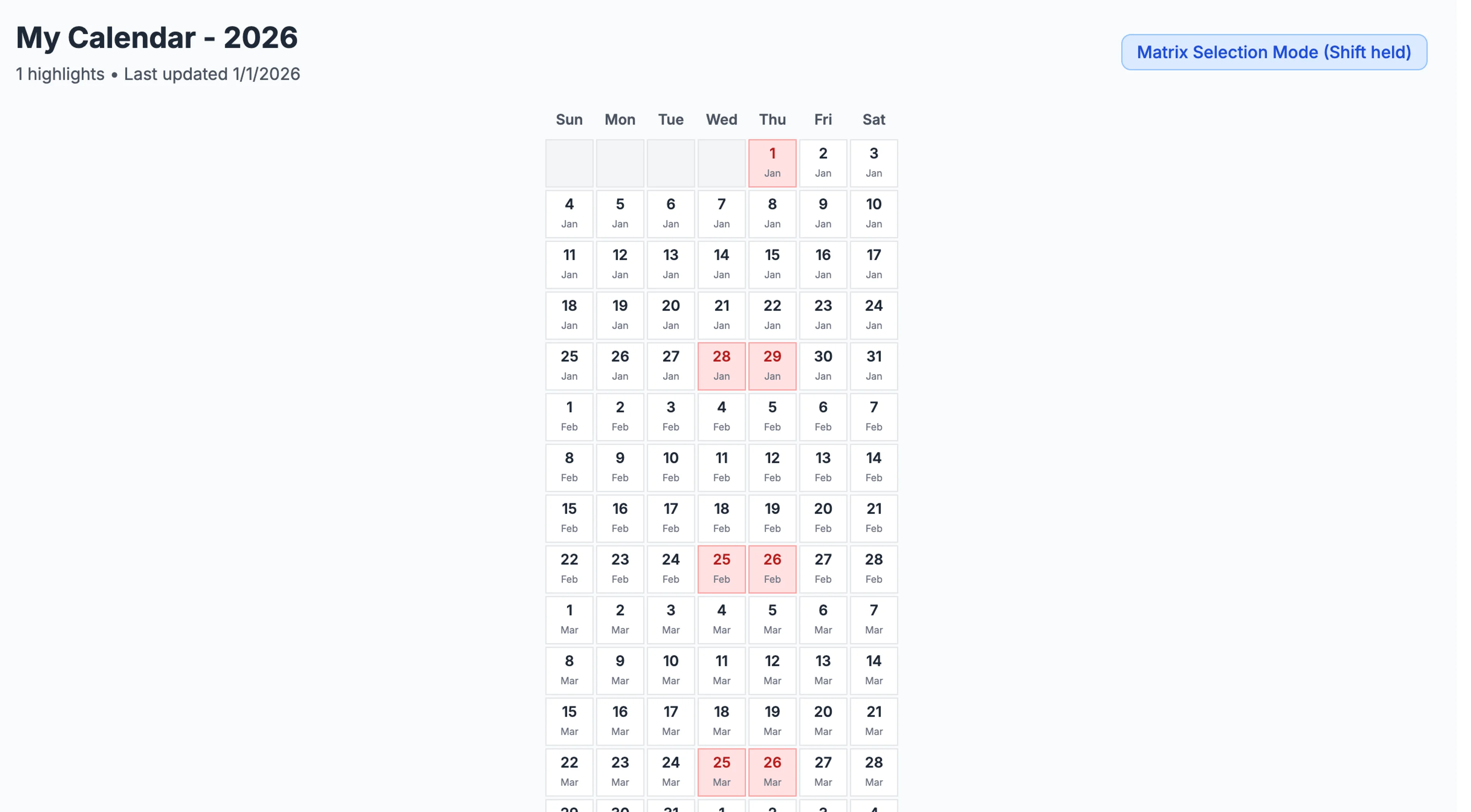Click the Last updated 1/1/2026 text
Viewport: 1471px width, 812px height.
212,74
